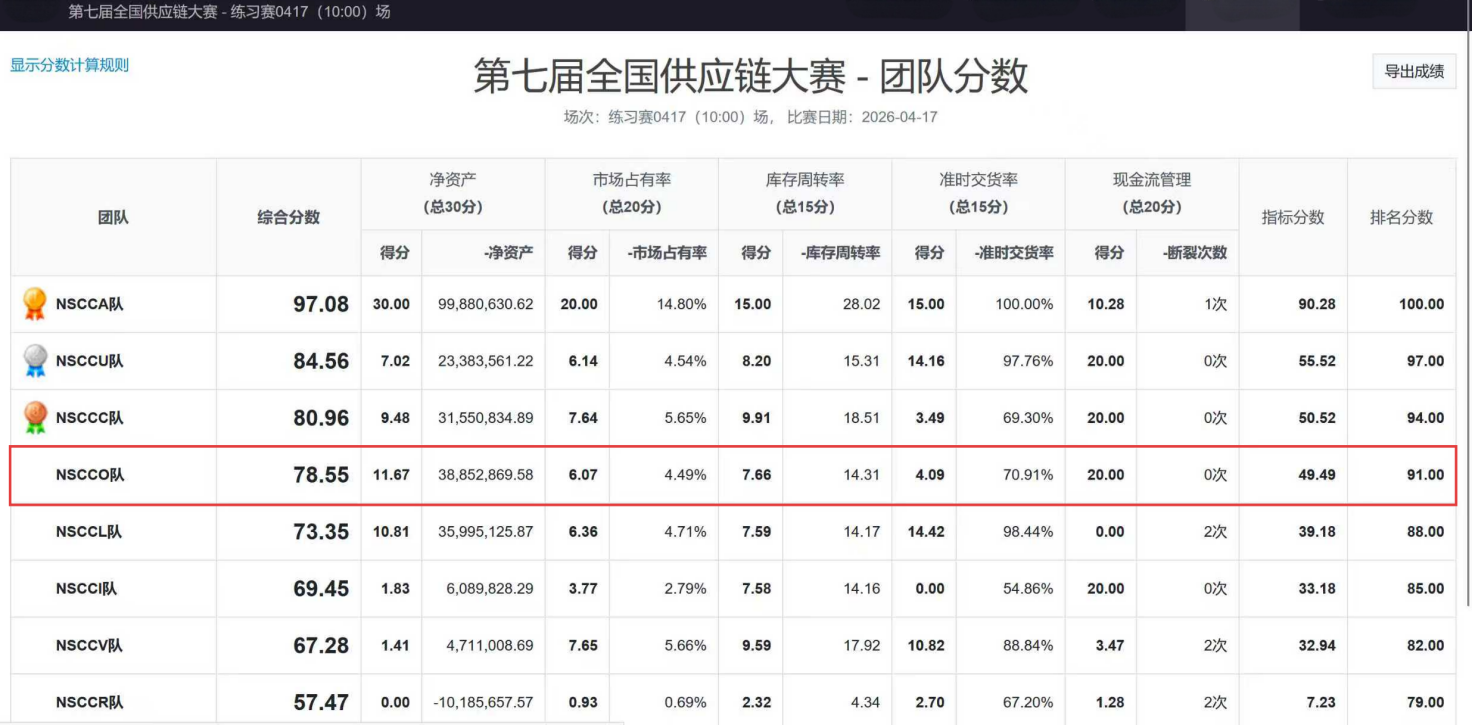Click negative net asset -10,185,657.57
1472x725 pixels.
tap(483, 703)
